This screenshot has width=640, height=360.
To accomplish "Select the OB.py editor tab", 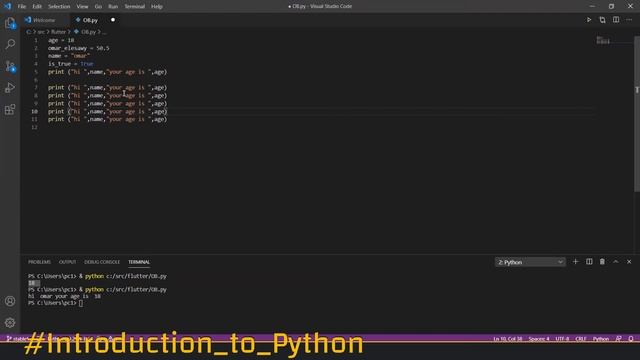I will click(90, 20).
